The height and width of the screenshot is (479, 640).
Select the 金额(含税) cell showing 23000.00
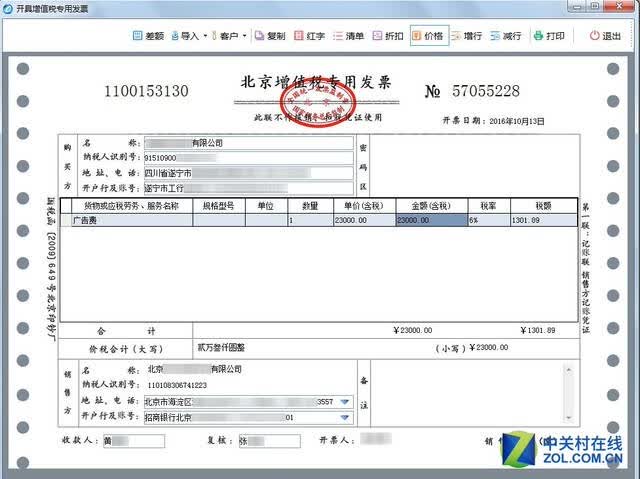pos(431,220)
